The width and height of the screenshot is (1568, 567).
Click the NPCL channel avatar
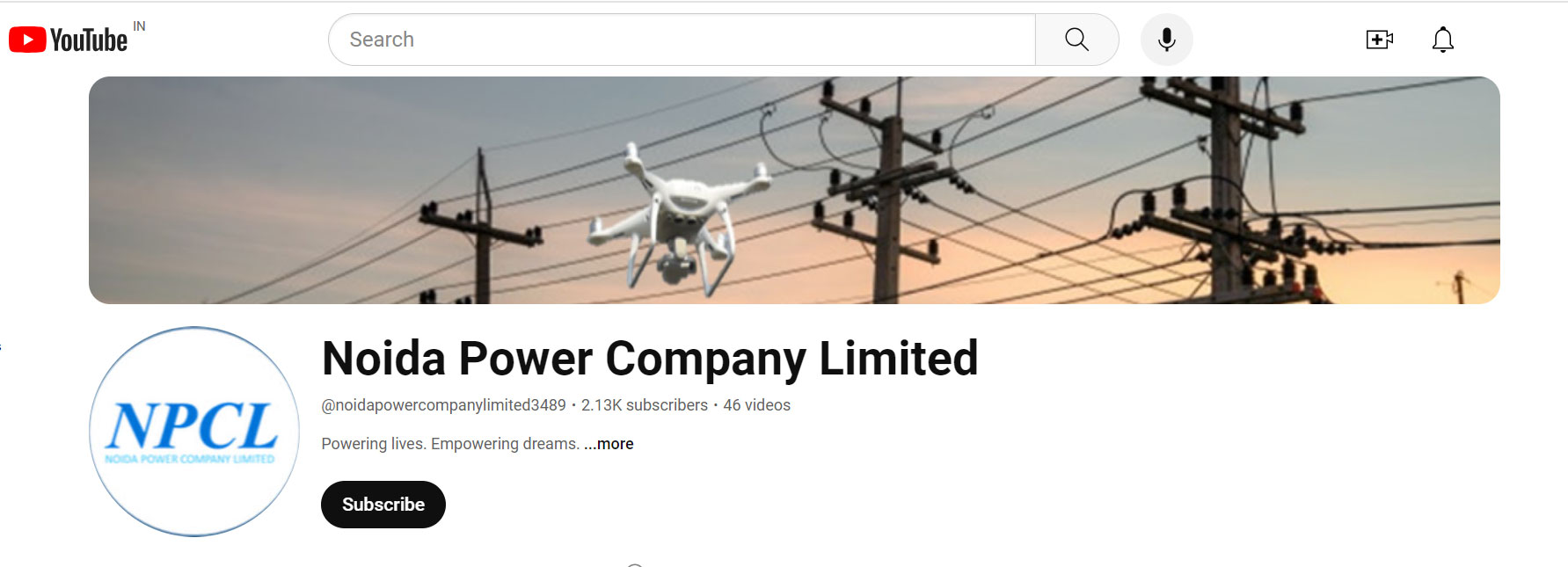pos(194,432)
